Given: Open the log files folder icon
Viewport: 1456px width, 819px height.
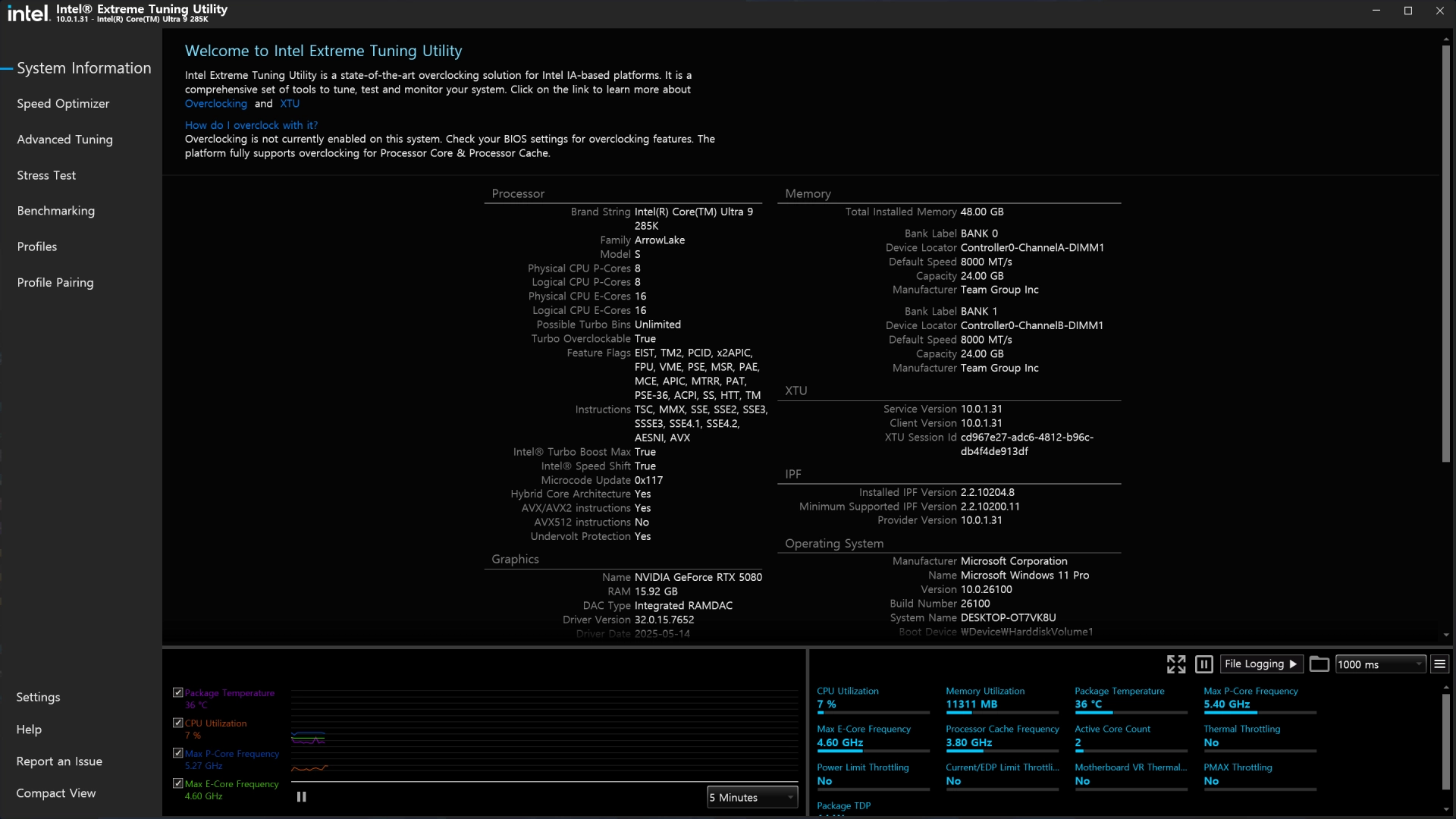Looking at the screenshot, I should click(x=1319, y=664).
